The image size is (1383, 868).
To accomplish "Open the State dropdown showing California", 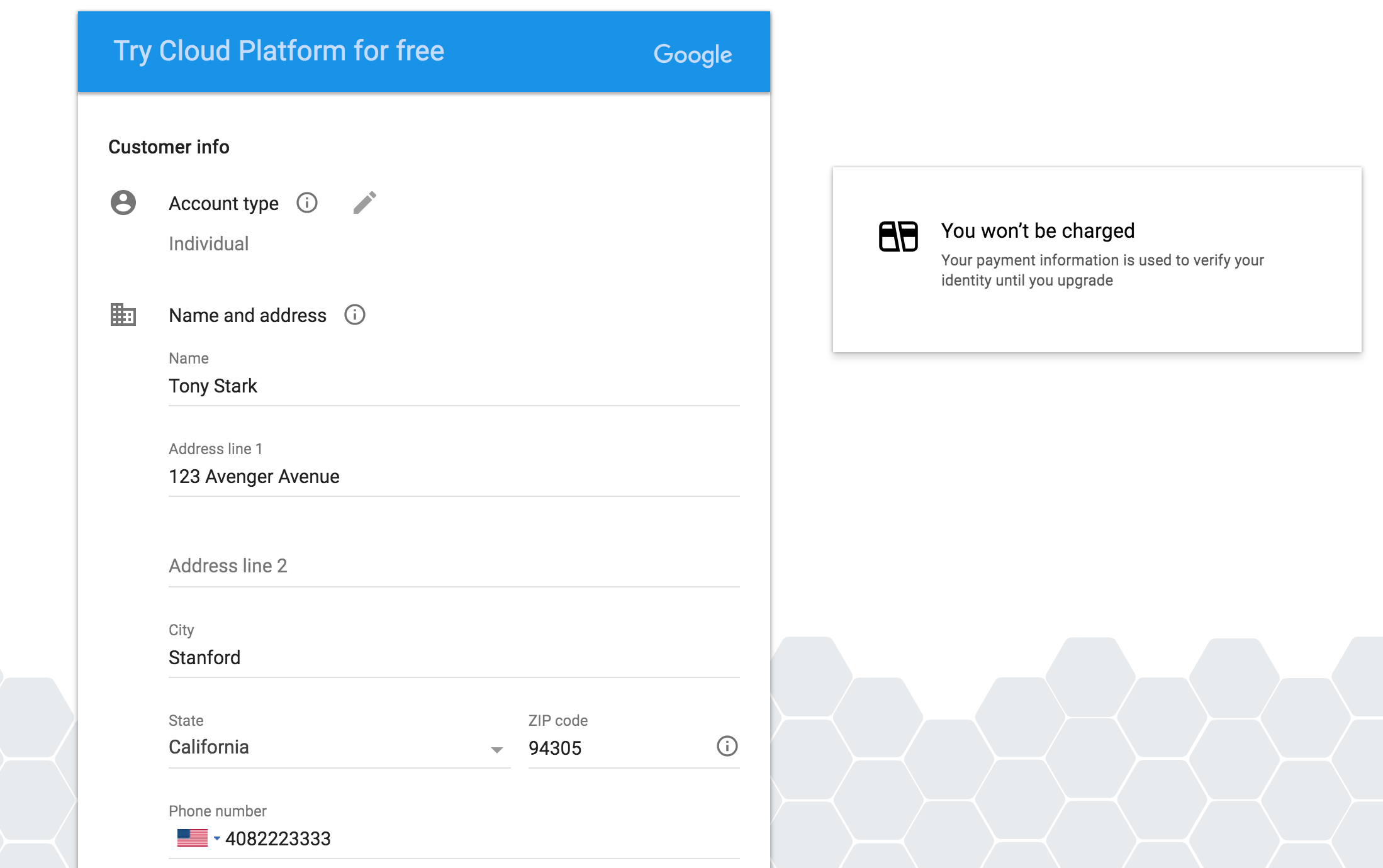I will coord(339,747).
